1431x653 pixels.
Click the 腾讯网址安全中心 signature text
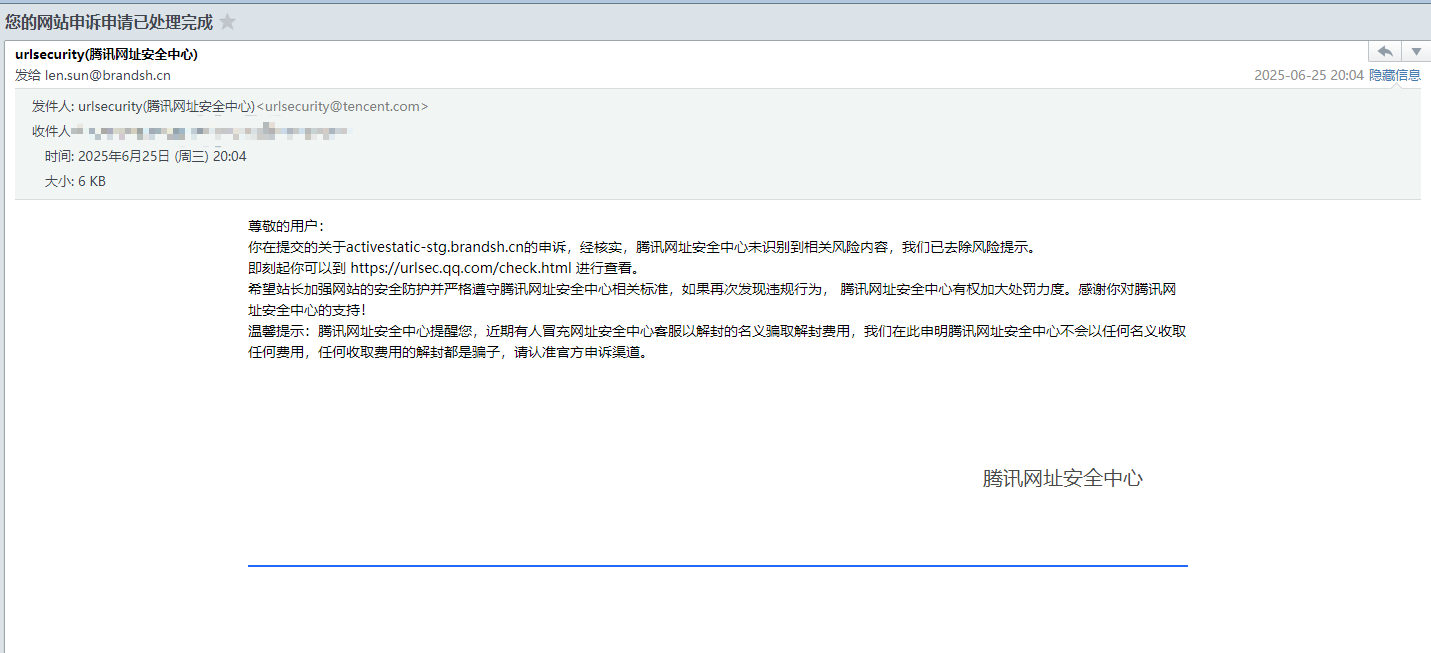[1062, 478]
